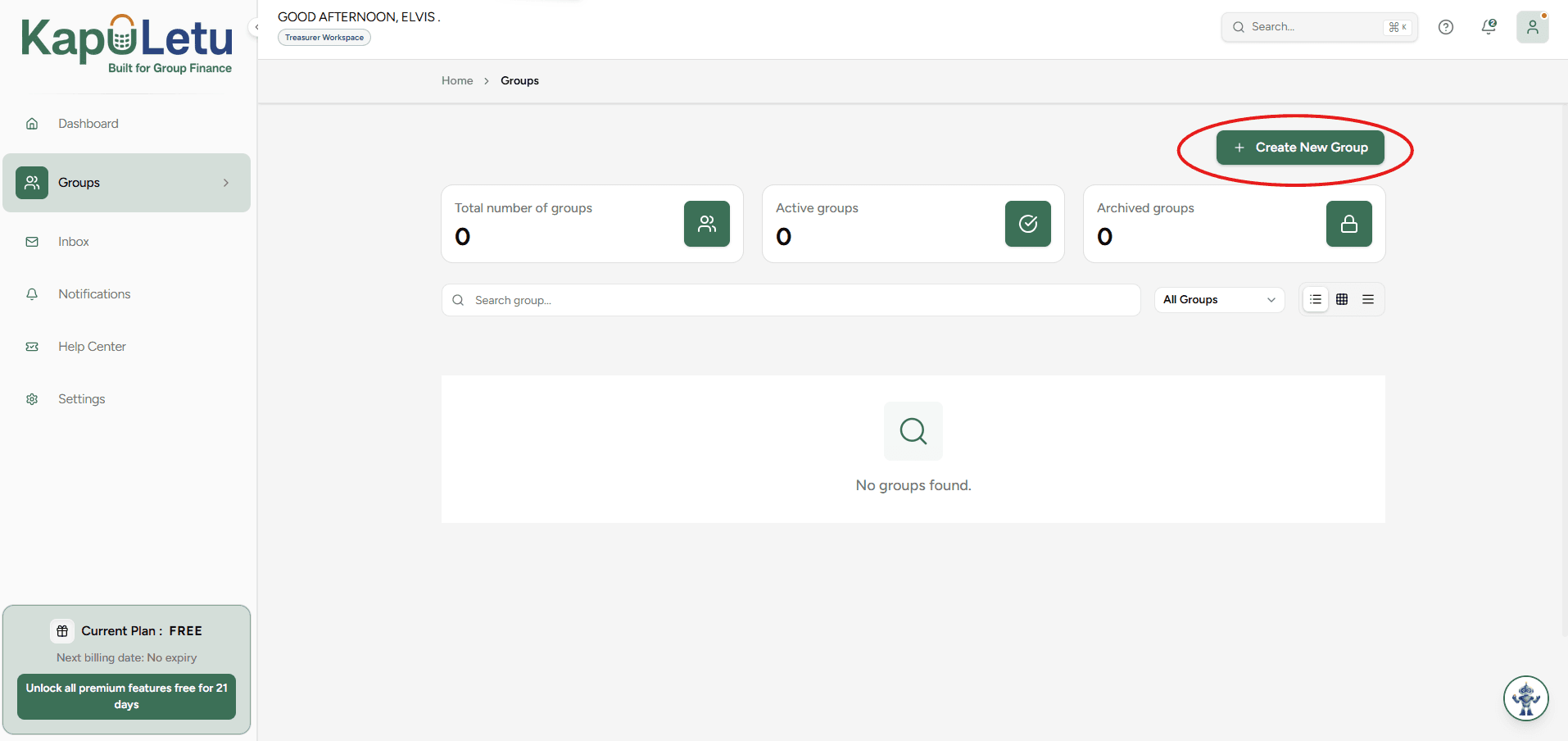This screenshot has height=741, width=1568.
Task: Unlock premium features free trial button
Action: (x=127, y=697)
